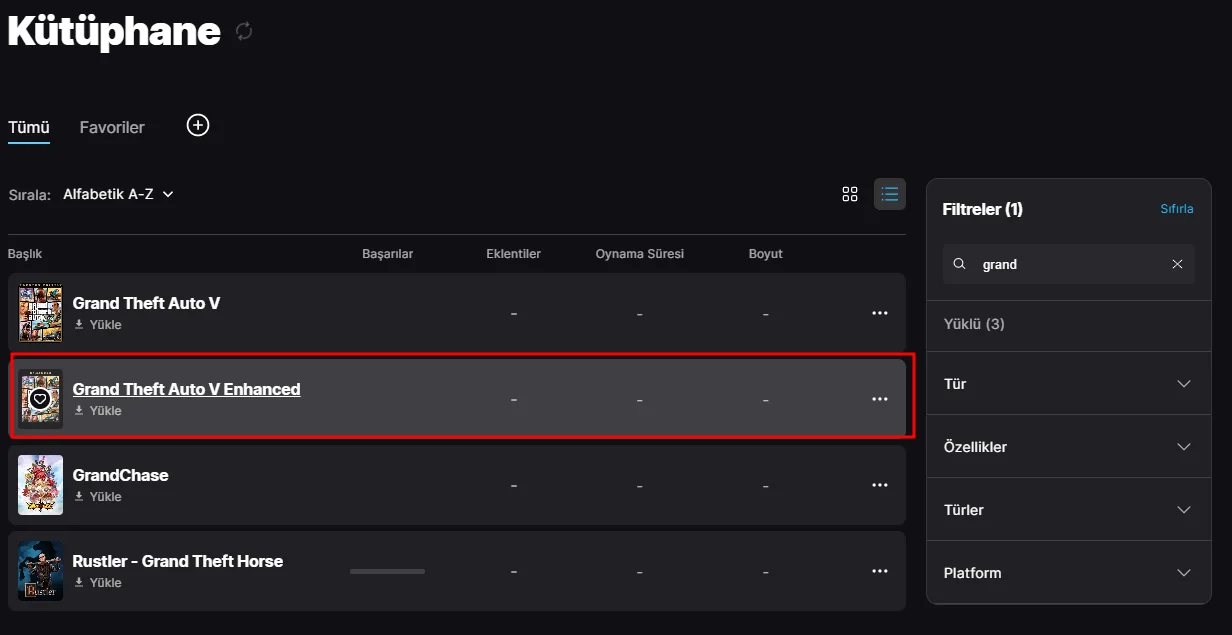
Task: Click Yükle under Grand Theft Auto V Enhanced
Action: coord(105,411)
